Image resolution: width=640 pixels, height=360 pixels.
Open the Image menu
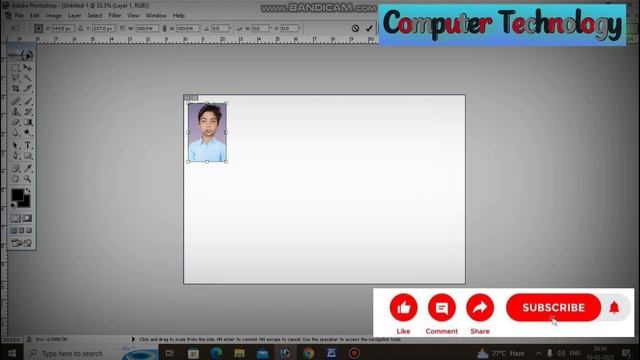[x=53, y=16]
